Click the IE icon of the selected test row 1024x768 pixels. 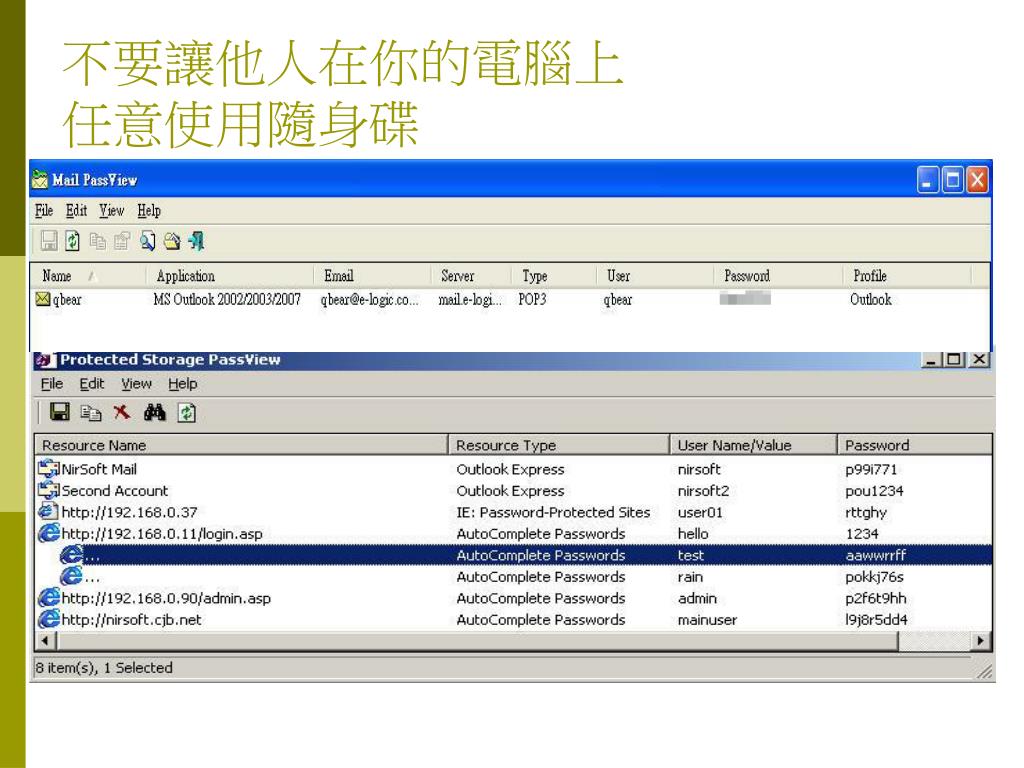[x=71, y=555]
